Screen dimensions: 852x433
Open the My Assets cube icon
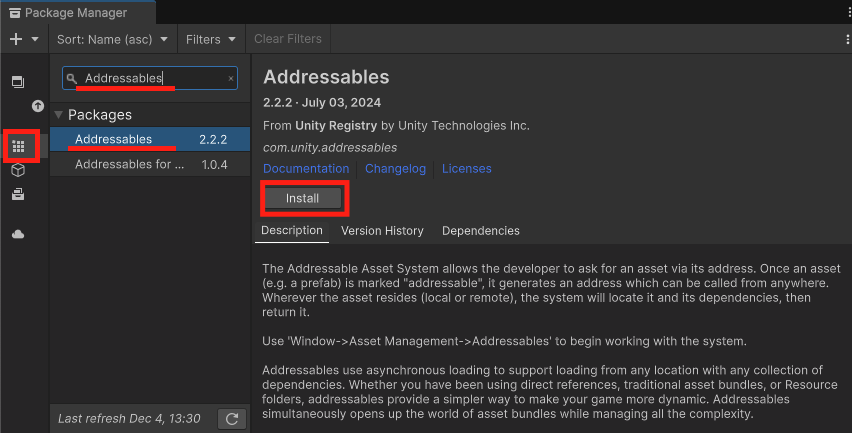18,170
